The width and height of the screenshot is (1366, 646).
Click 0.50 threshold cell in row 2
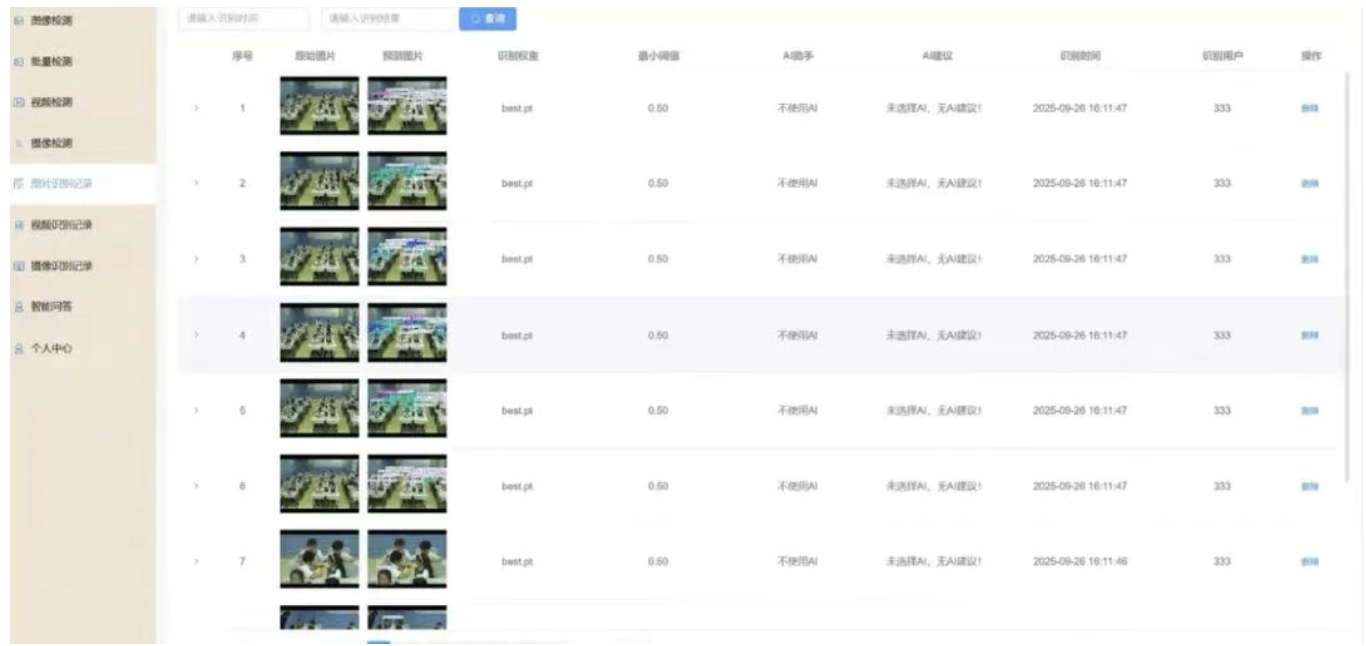point(658,184)
